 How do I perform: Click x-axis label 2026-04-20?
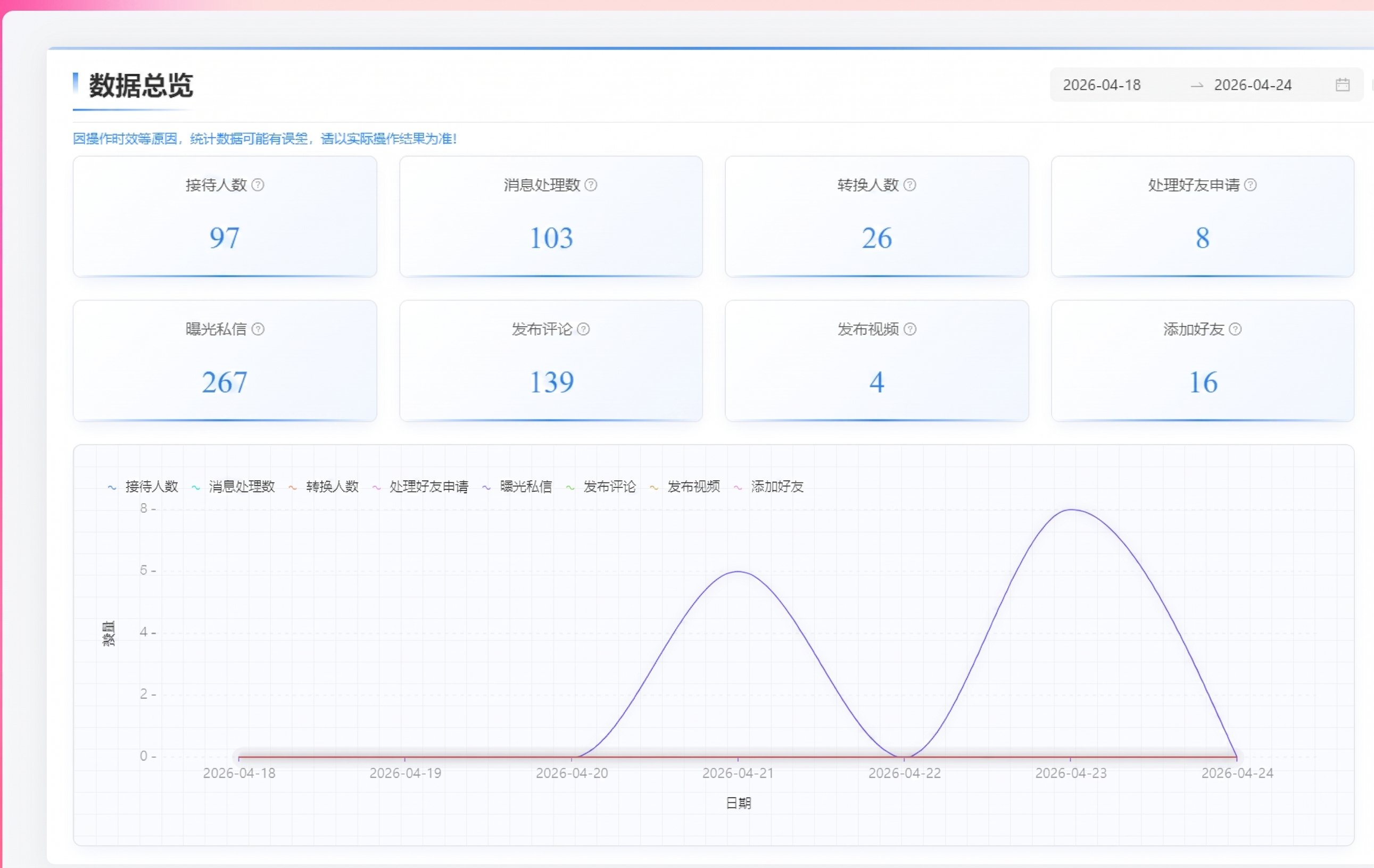pyautogui.click(x=572, y=773)
